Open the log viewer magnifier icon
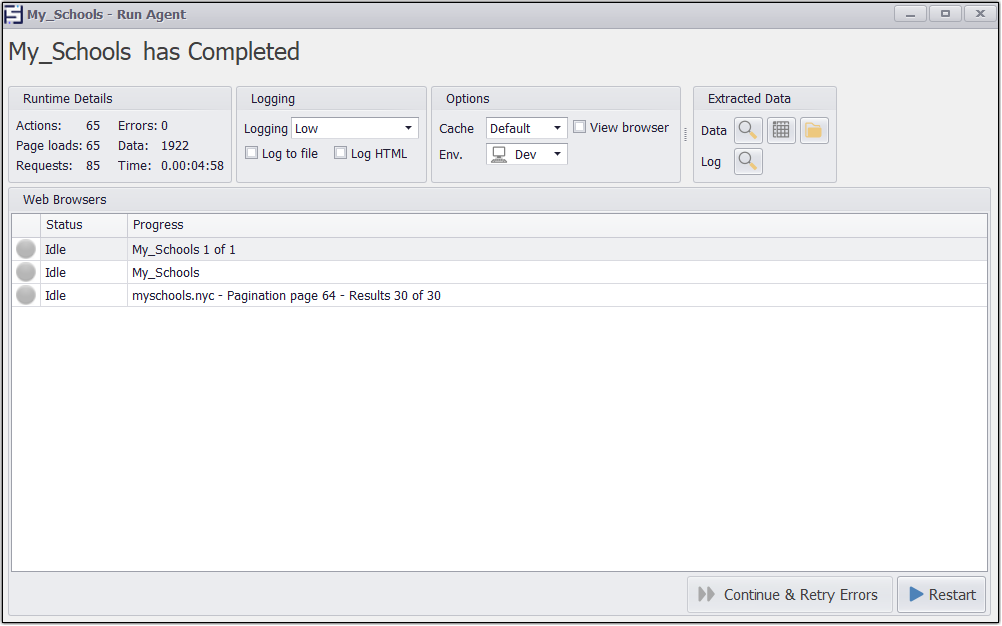 748,162
